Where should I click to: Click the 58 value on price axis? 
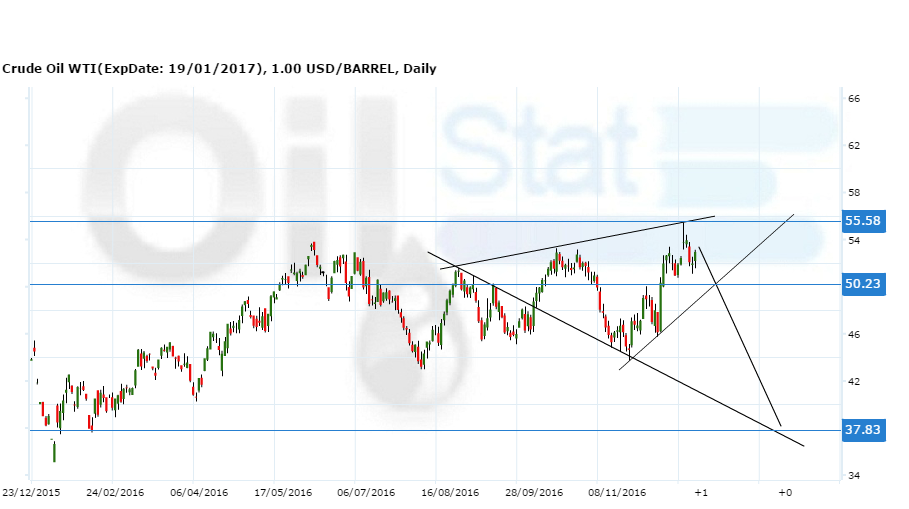[854, 193]
